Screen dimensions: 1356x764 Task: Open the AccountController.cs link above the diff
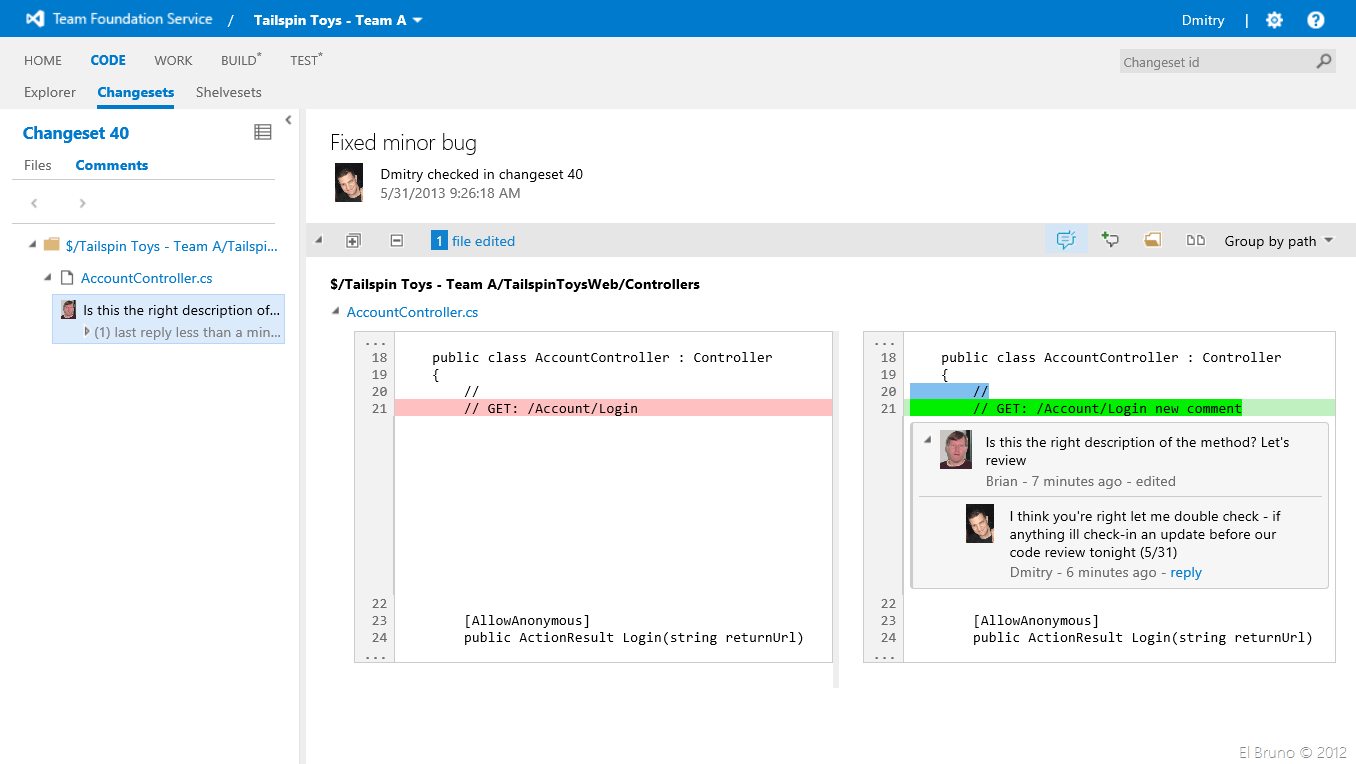tap(412, 312)
